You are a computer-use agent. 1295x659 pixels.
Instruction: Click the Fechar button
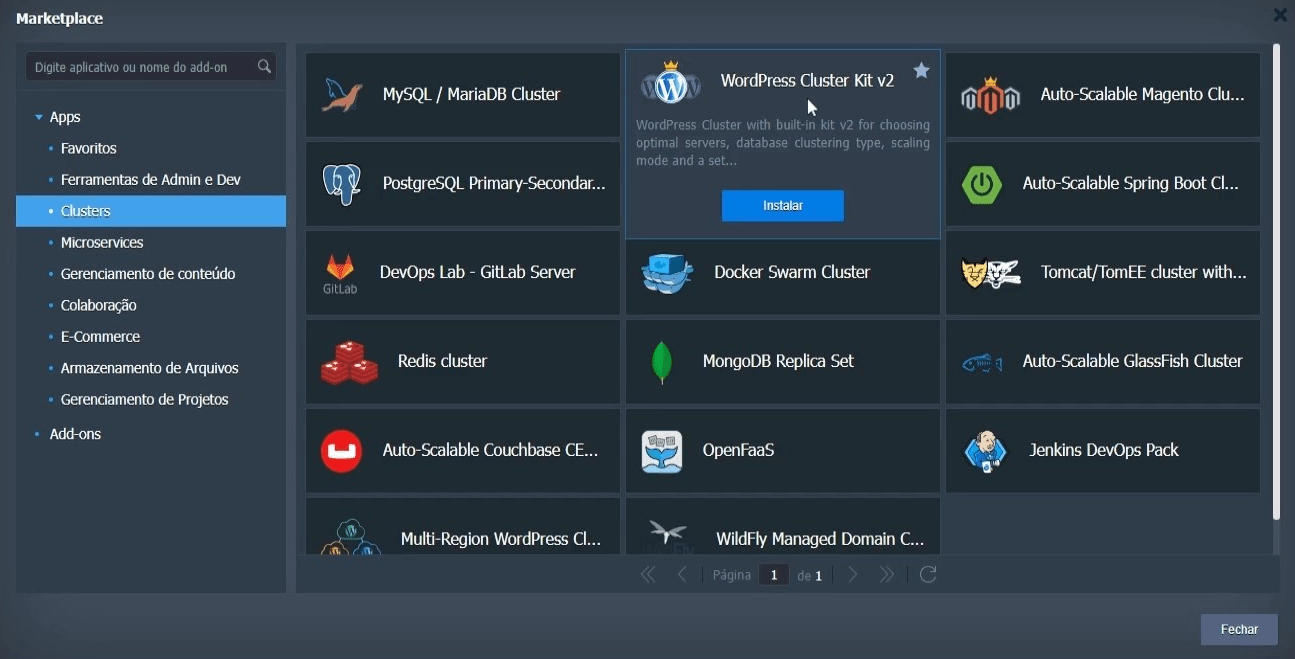tap(1239, 630)
